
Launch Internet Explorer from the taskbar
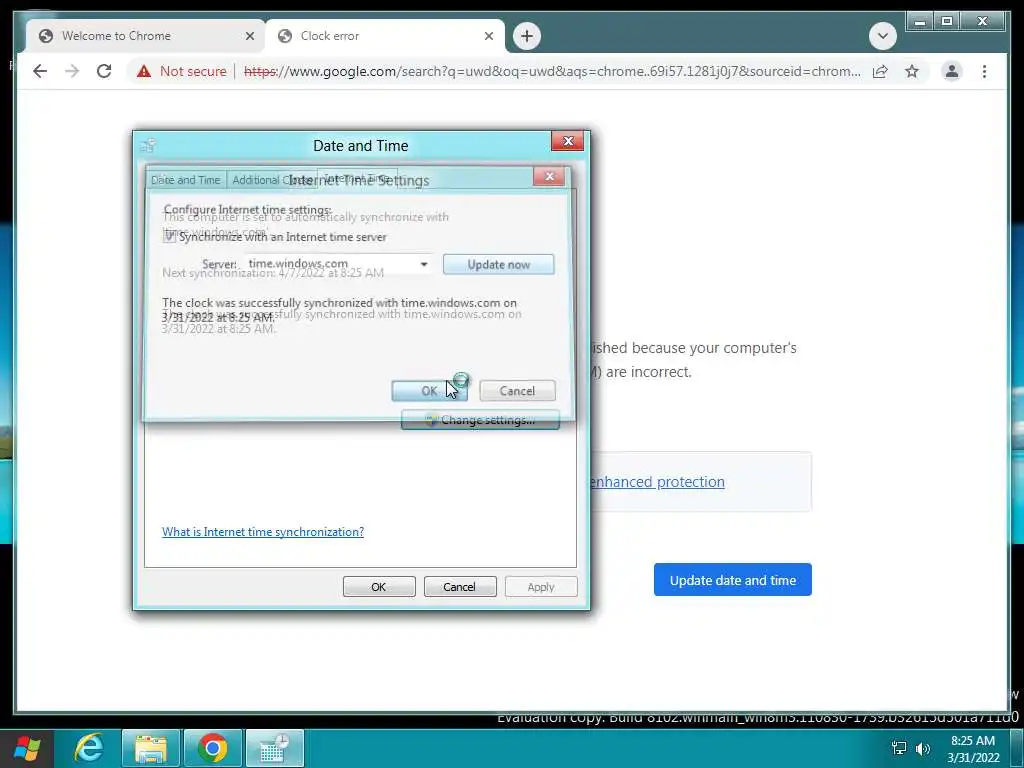click(89, 748)
